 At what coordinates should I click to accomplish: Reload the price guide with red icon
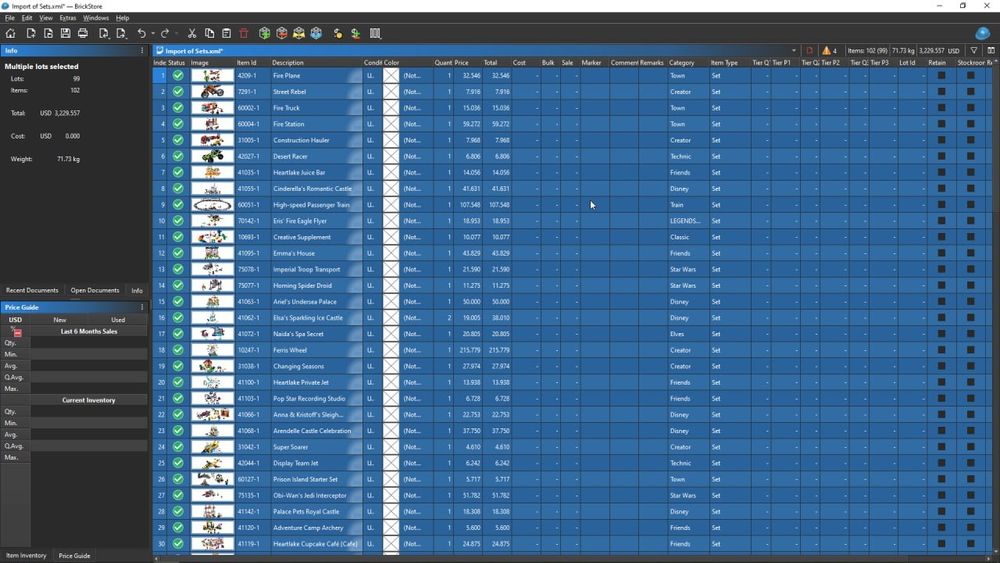[x=17, y=332]
